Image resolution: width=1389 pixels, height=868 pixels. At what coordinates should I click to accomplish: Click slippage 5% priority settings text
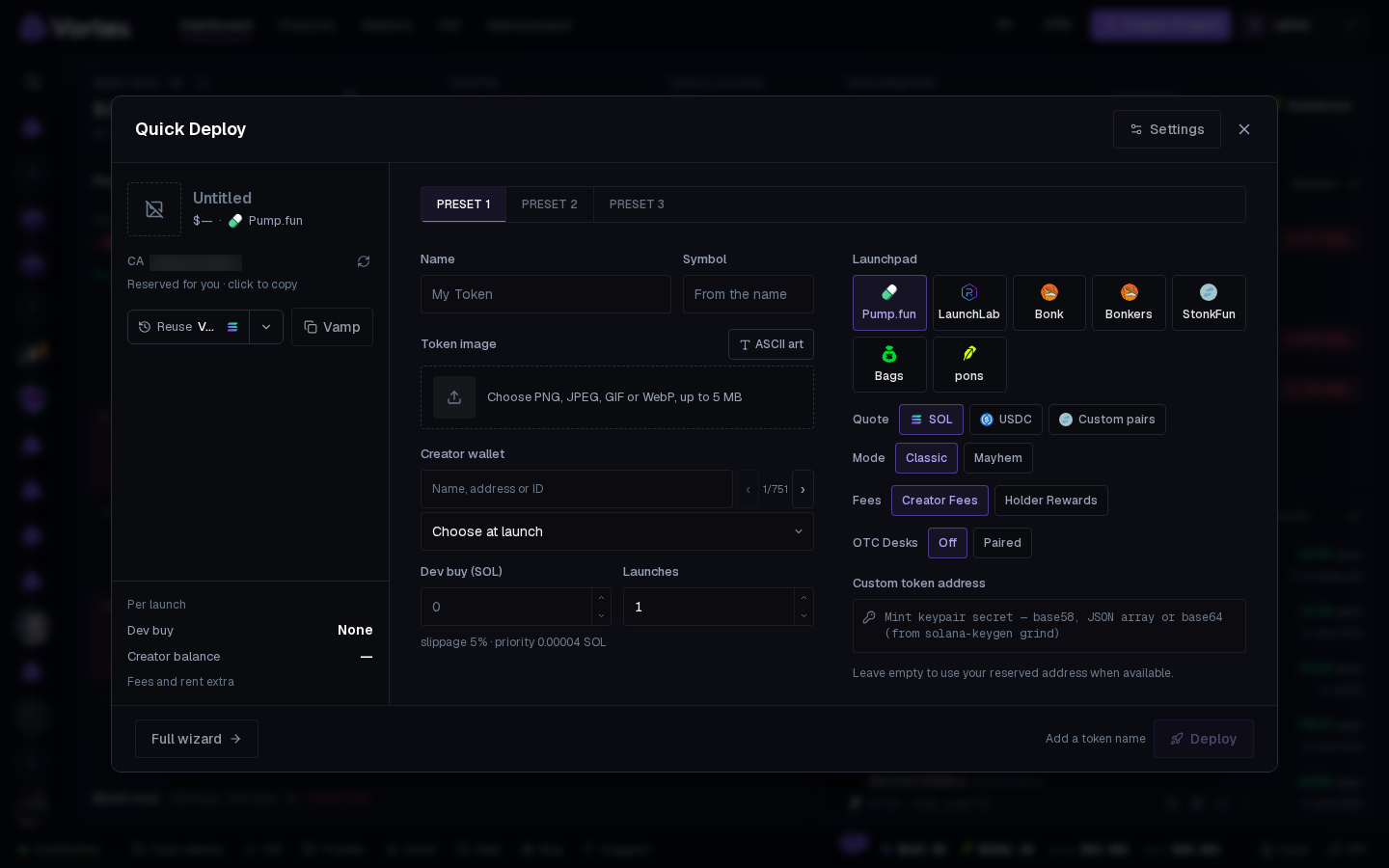(x=513, y=642)
